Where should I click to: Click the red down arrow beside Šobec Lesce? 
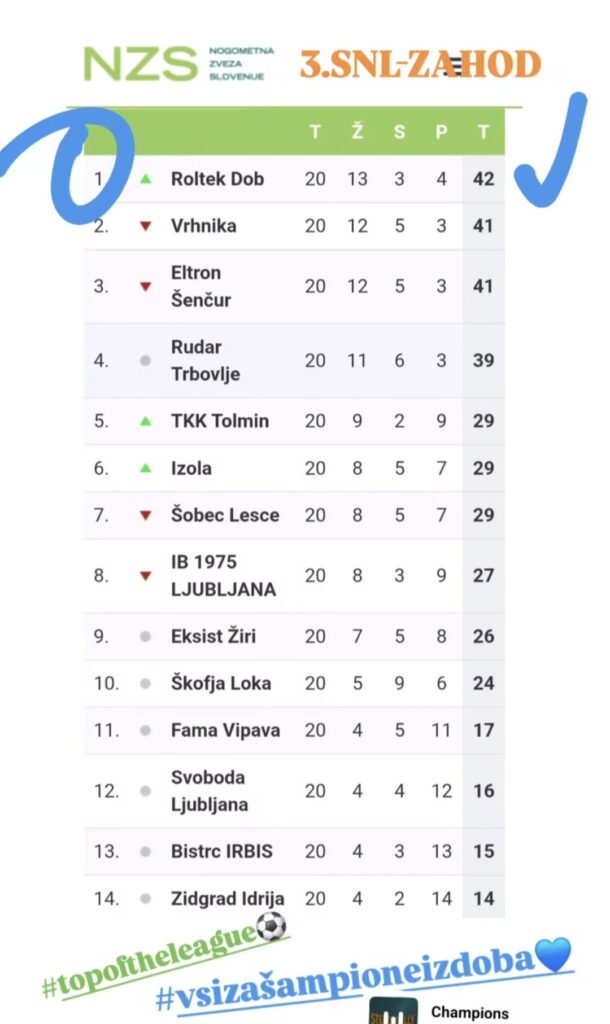click(x=146, y=515)
